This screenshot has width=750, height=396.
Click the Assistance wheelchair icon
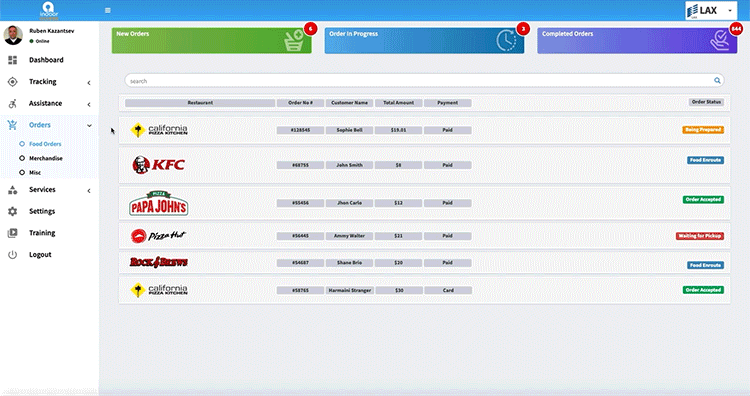(x=12, y=103)
